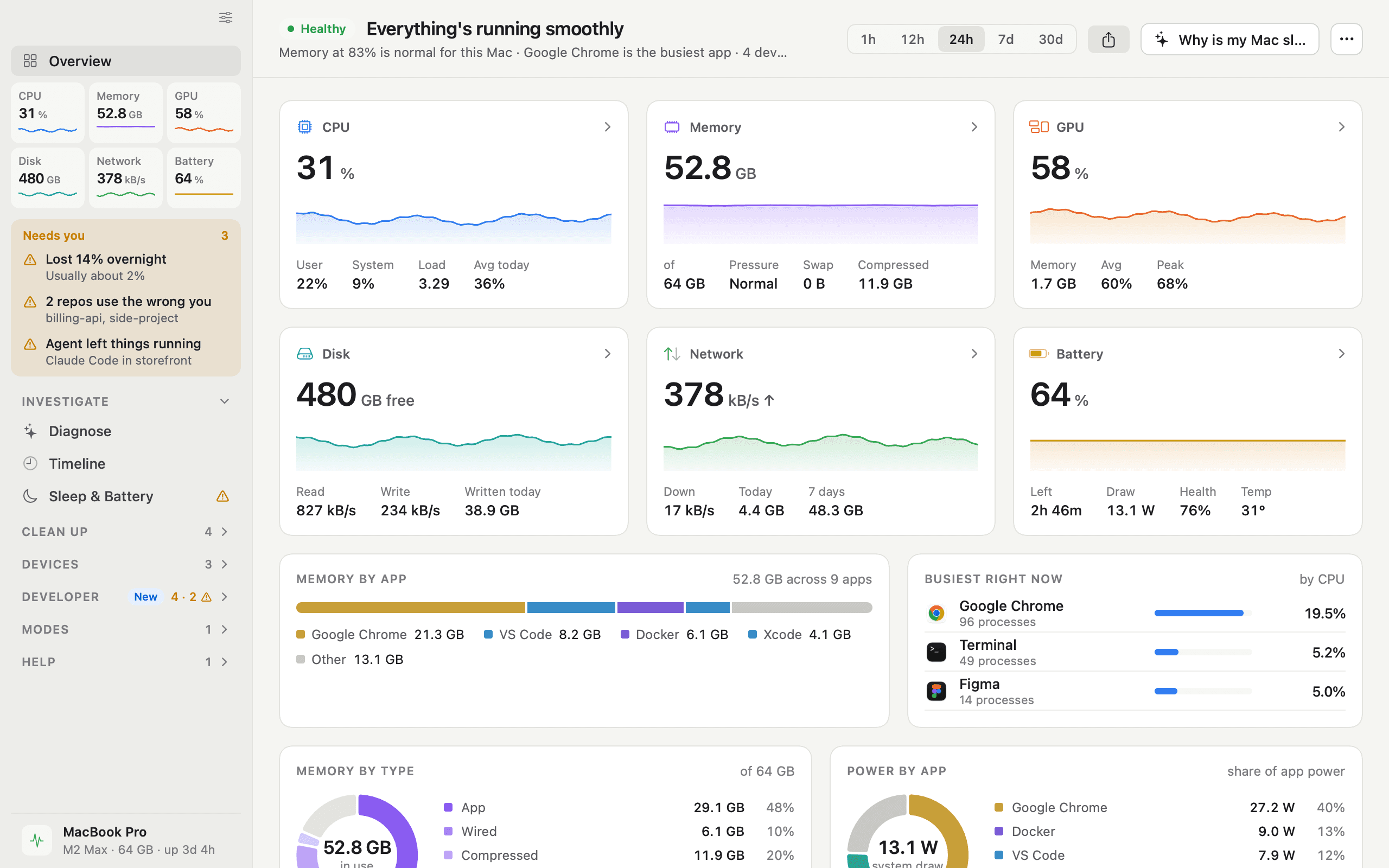Click the MacBook Pro pulse icon at the bottom
This screenshot has height=868, width=1389.
(x=37, y=840)
